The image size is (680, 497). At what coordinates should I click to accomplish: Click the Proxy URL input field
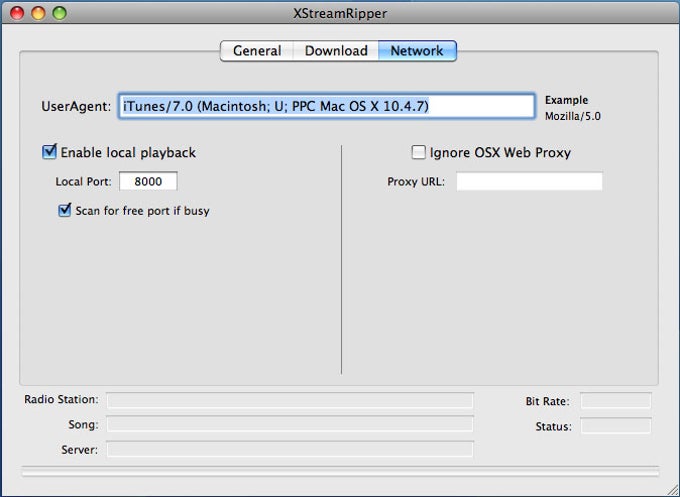coord(529,181)
